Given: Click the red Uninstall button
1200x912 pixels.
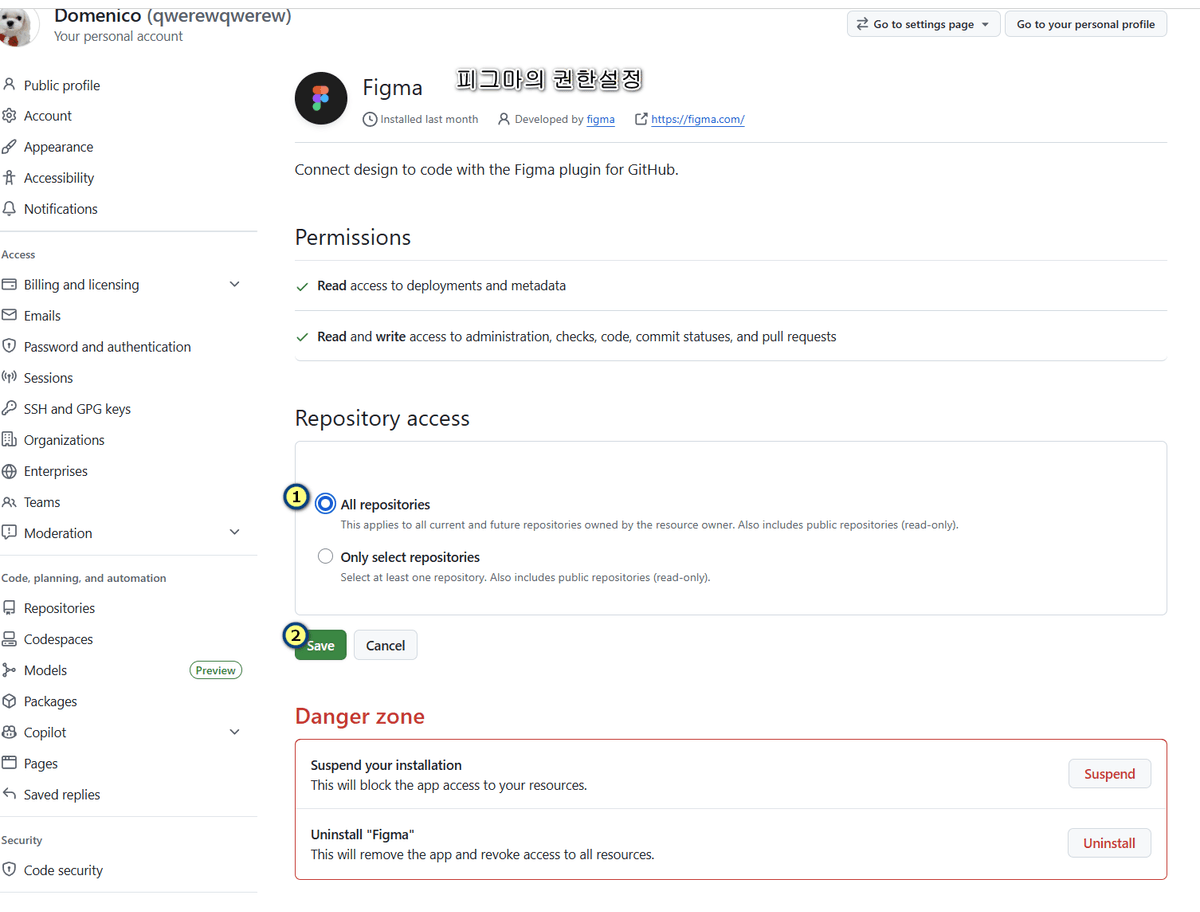Looking at the screenshot, I should 1109,843.
